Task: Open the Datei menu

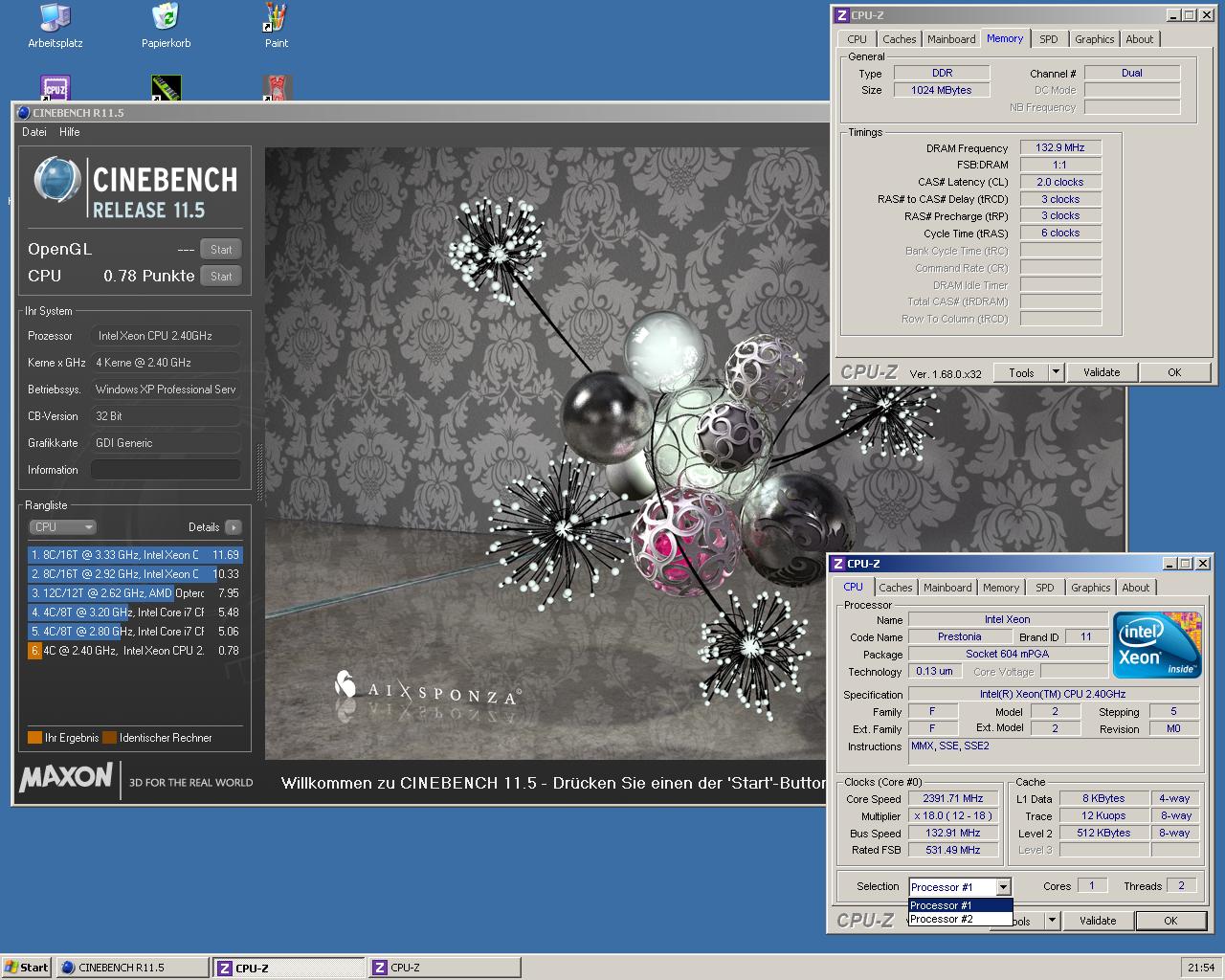Action: [x=34, y=132]
